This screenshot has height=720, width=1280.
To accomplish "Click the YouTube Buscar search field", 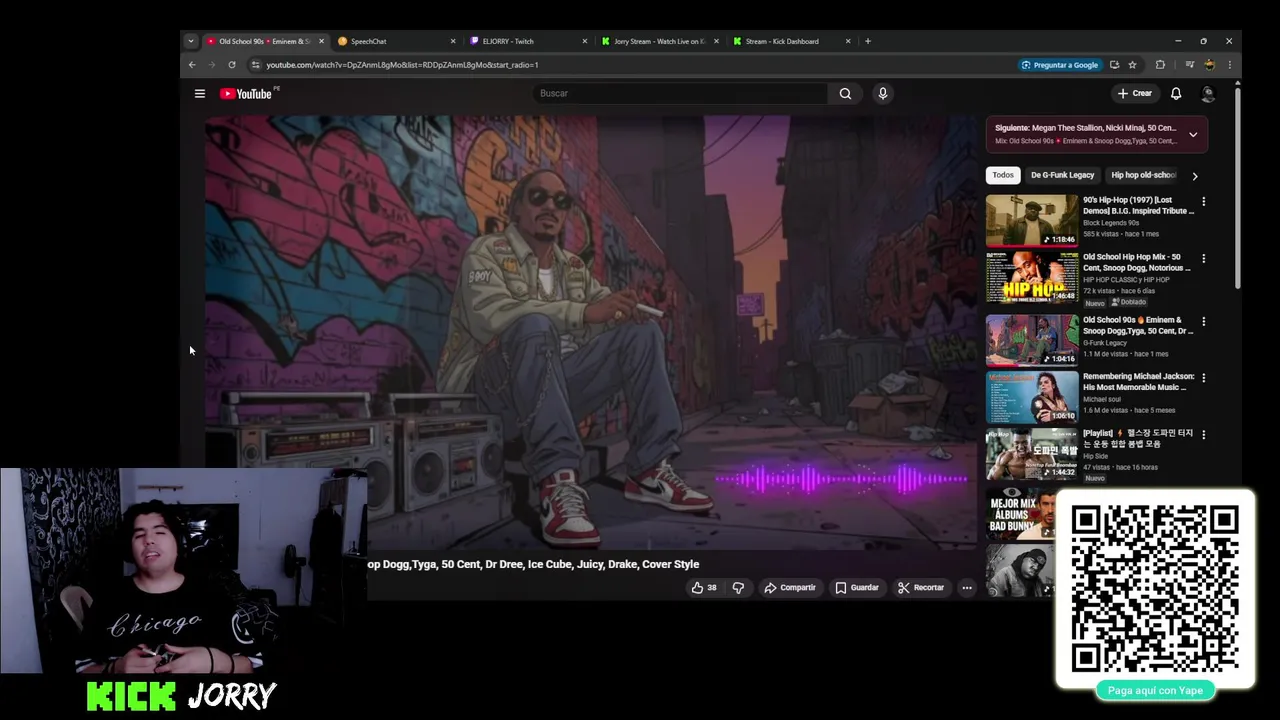I will pos(680,93).
